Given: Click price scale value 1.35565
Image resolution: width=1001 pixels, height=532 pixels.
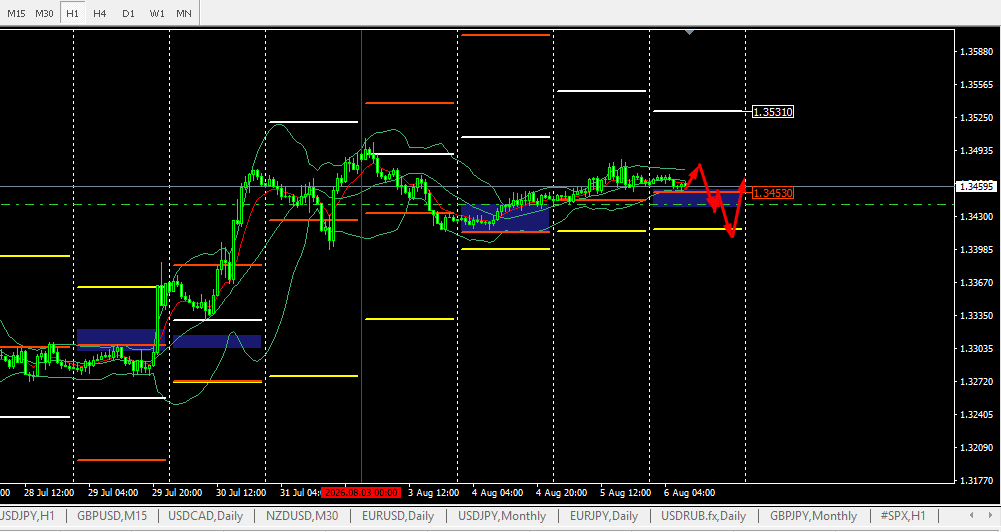Looking at the screenshot, I should (977, 84).
